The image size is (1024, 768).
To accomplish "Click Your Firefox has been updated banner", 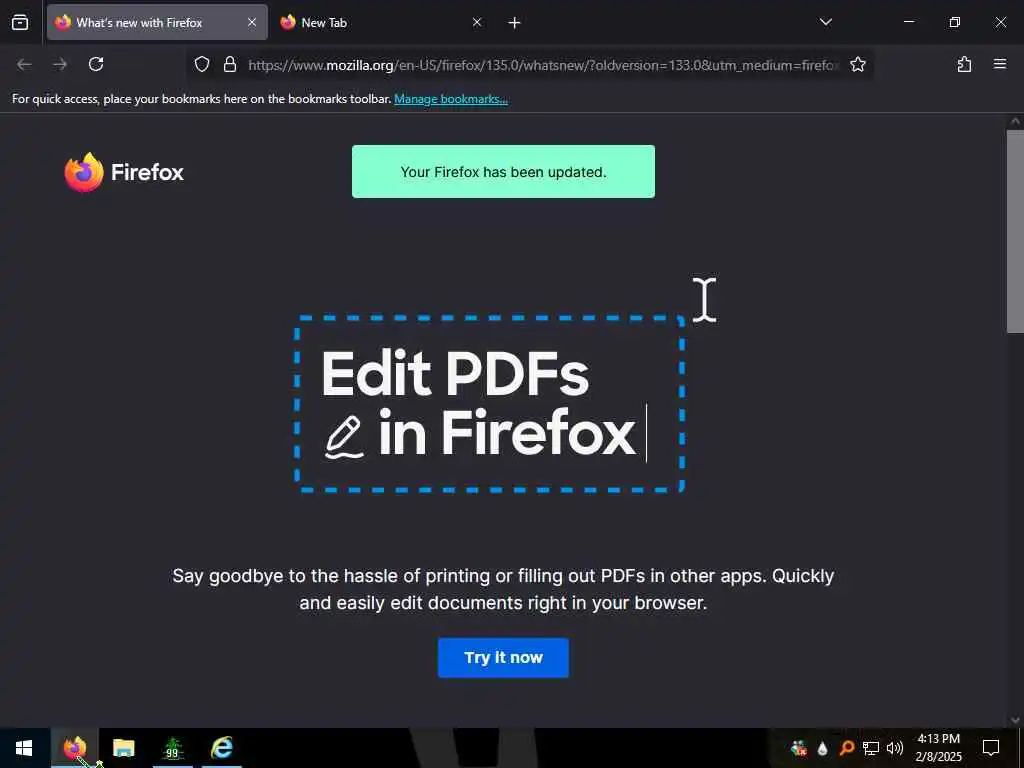I will [503, 171].
